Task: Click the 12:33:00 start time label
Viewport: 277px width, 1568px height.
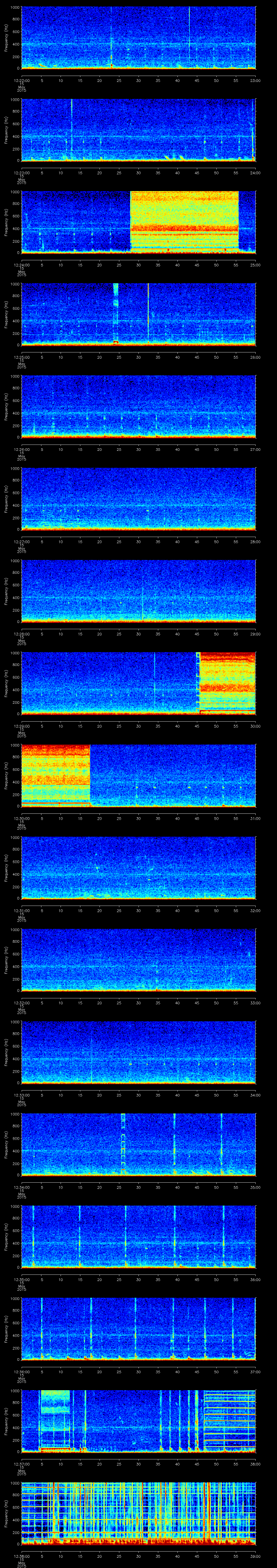Action: (x=22, y=1095)
